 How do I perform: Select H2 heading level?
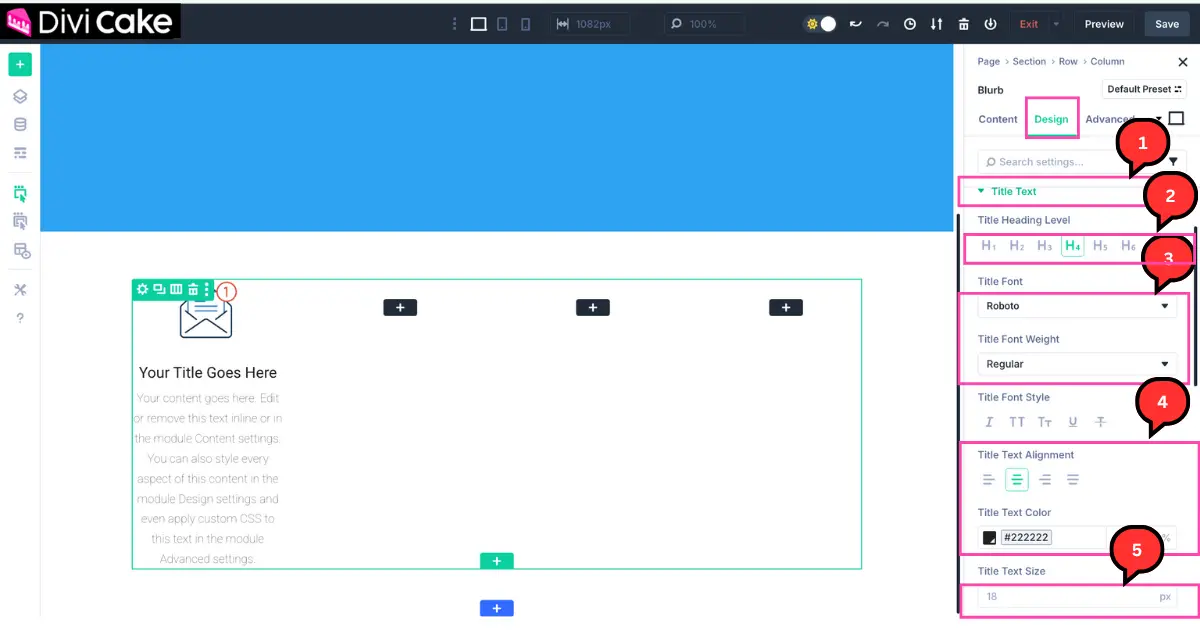click(x=1016, y=246)
